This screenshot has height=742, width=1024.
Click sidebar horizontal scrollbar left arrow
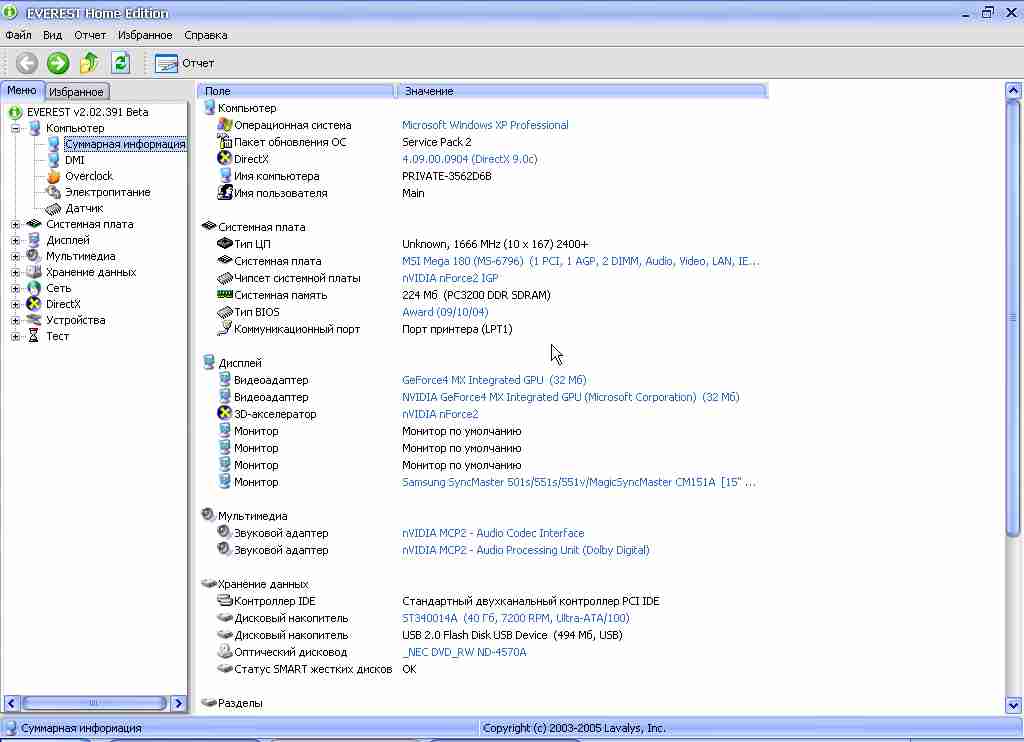[x=11, y=703]
